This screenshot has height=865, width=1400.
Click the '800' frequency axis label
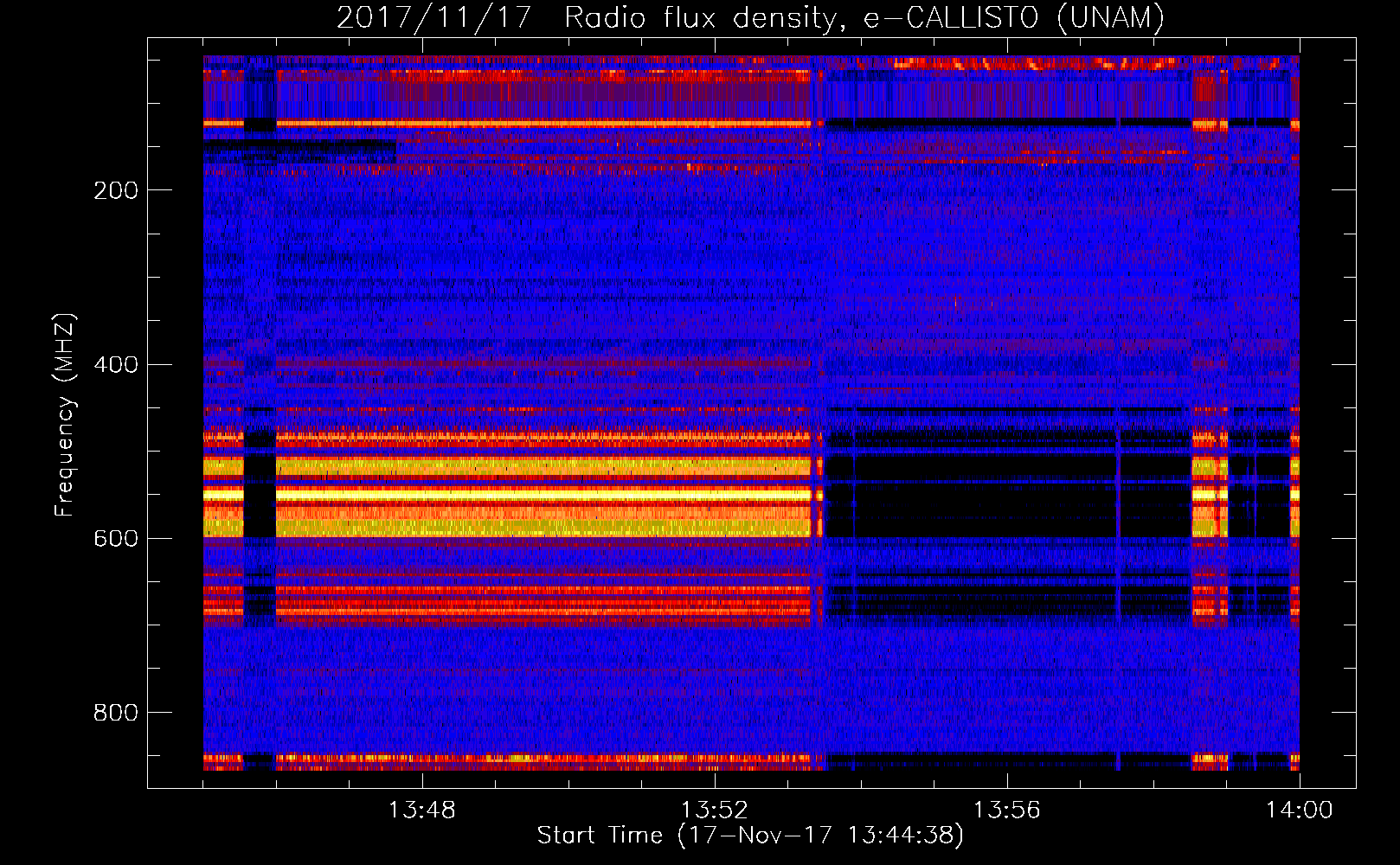116,712
